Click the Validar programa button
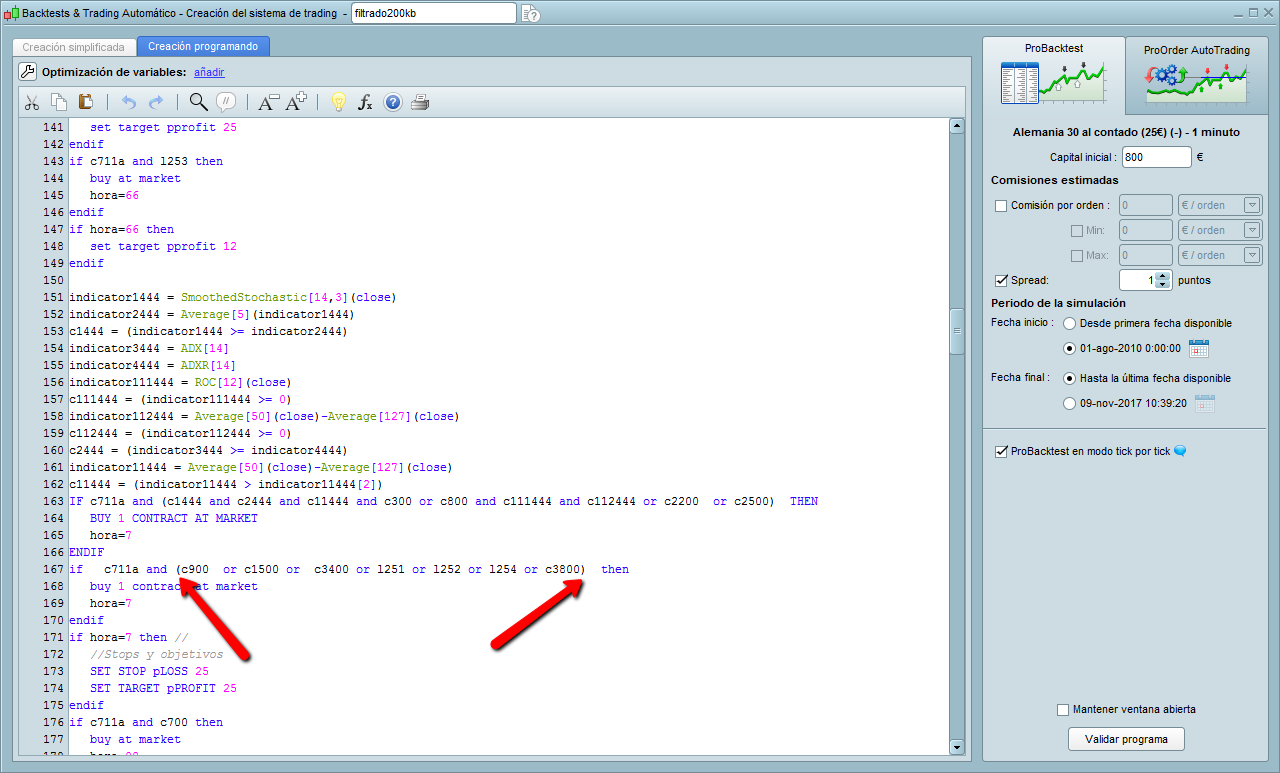Screen dimensions: 1280x773 click(x=1126, y=740)
